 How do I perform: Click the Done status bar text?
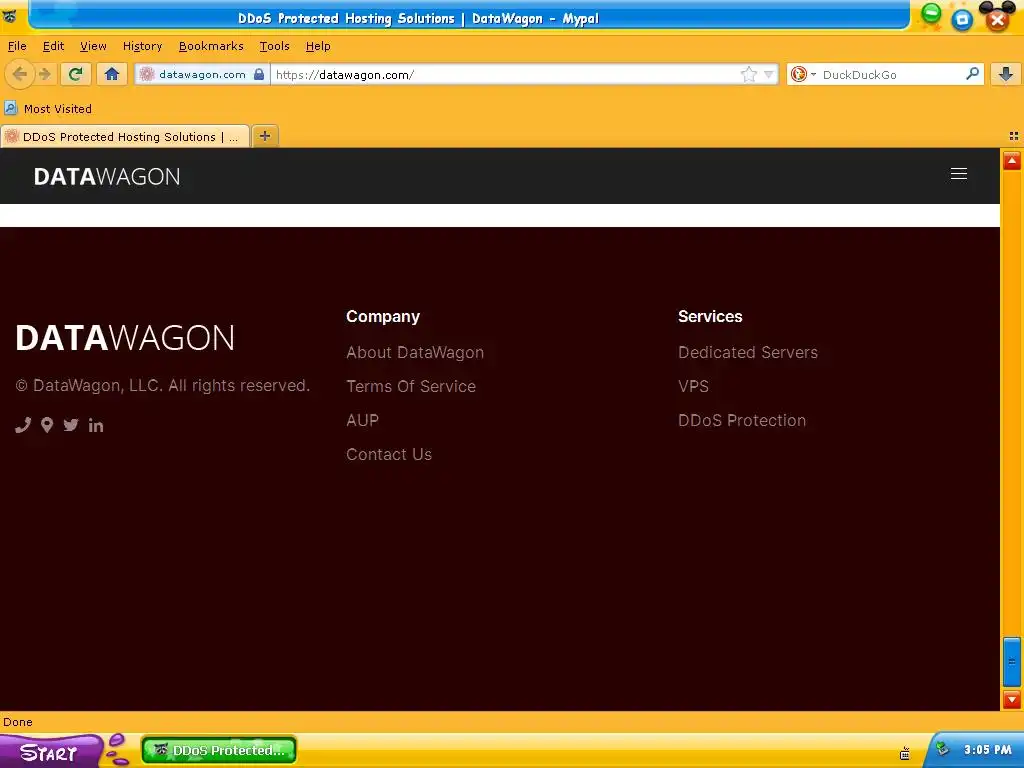point(18,722)
